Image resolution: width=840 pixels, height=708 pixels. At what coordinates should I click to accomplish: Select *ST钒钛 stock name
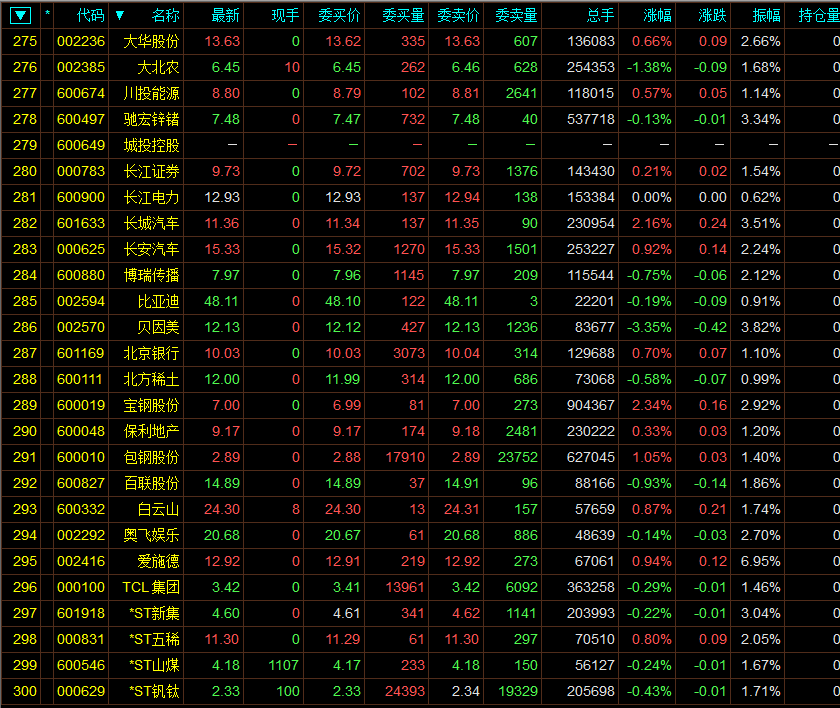coord(154,691)
